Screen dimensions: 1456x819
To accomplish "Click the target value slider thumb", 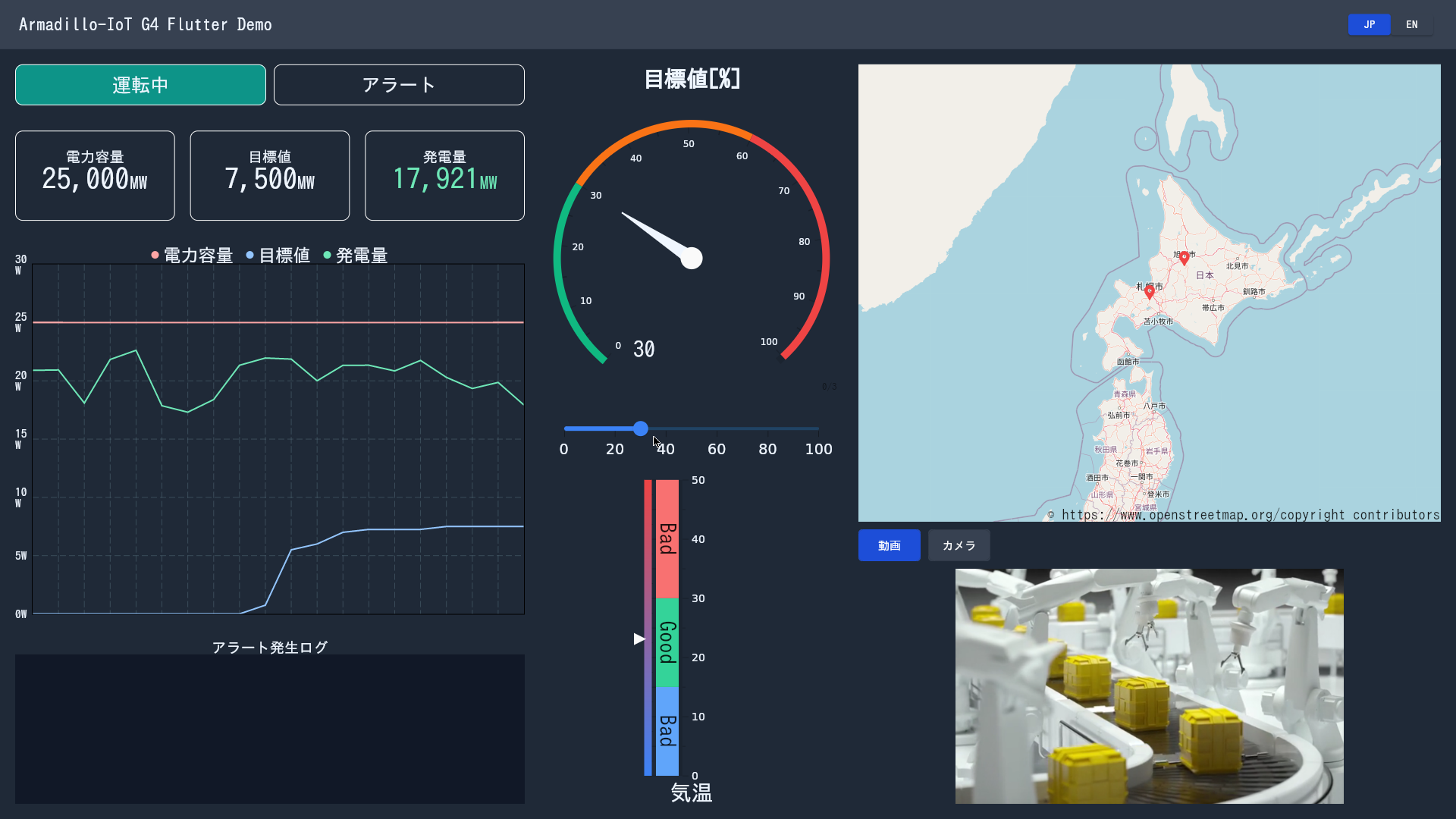I will (641, 428).
